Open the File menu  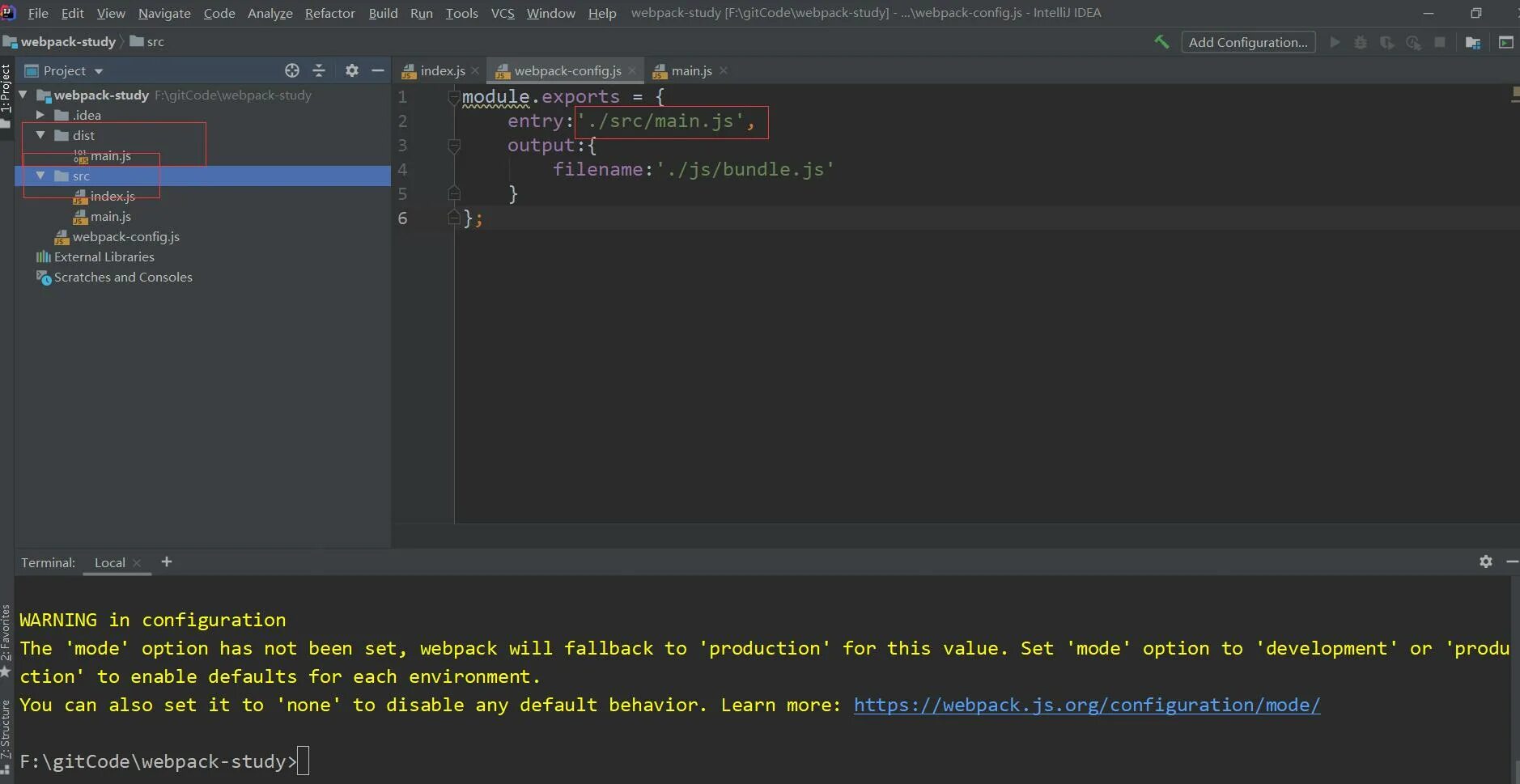point(38,13)
